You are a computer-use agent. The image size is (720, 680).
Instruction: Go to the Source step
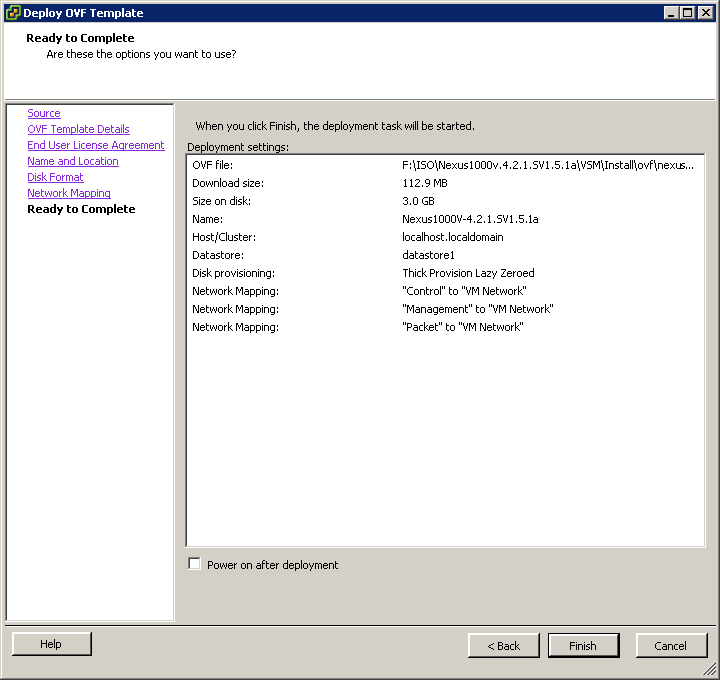point(44,113)
